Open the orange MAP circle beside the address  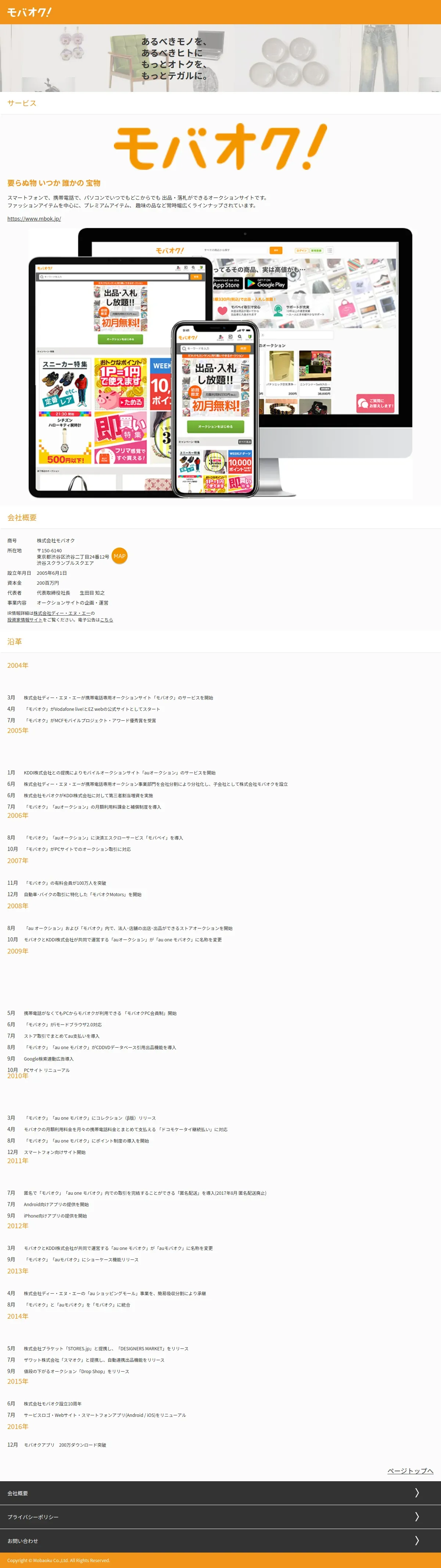(x=120, y=556)
